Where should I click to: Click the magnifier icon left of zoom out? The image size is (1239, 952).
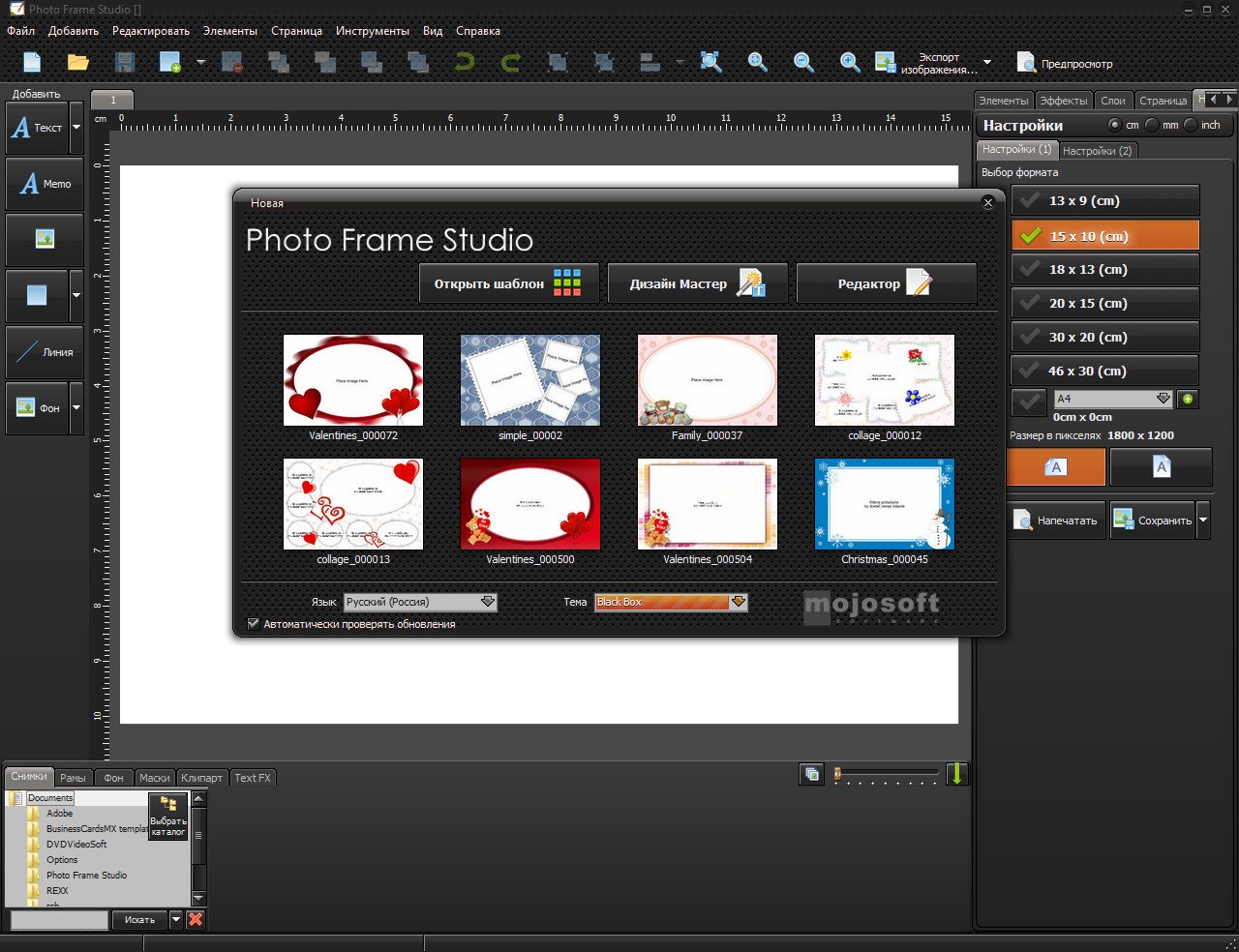758,62
